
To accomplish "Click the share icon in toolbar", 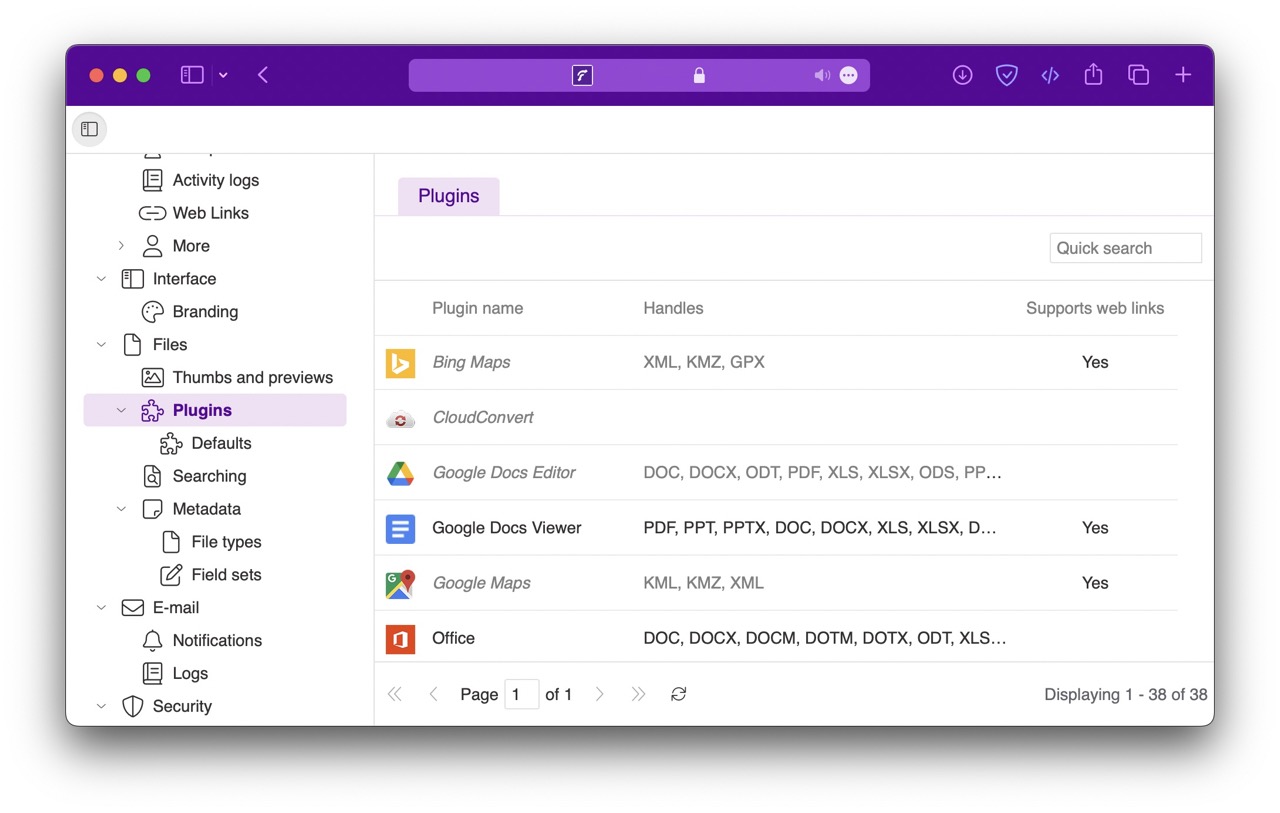I will (x=1093, y=75).
